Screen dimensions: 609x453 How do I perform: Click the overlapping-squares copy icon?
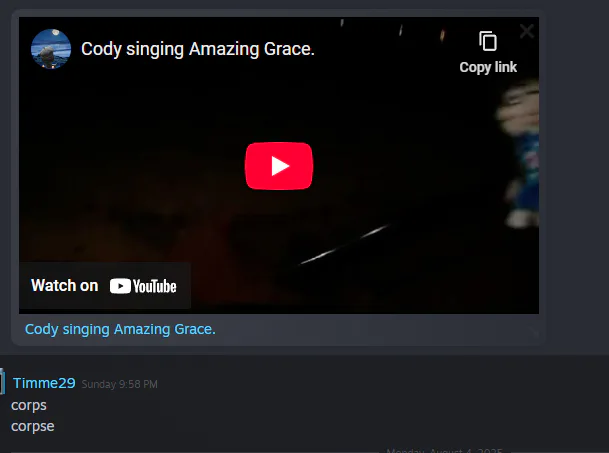click(x=488, y=41)
